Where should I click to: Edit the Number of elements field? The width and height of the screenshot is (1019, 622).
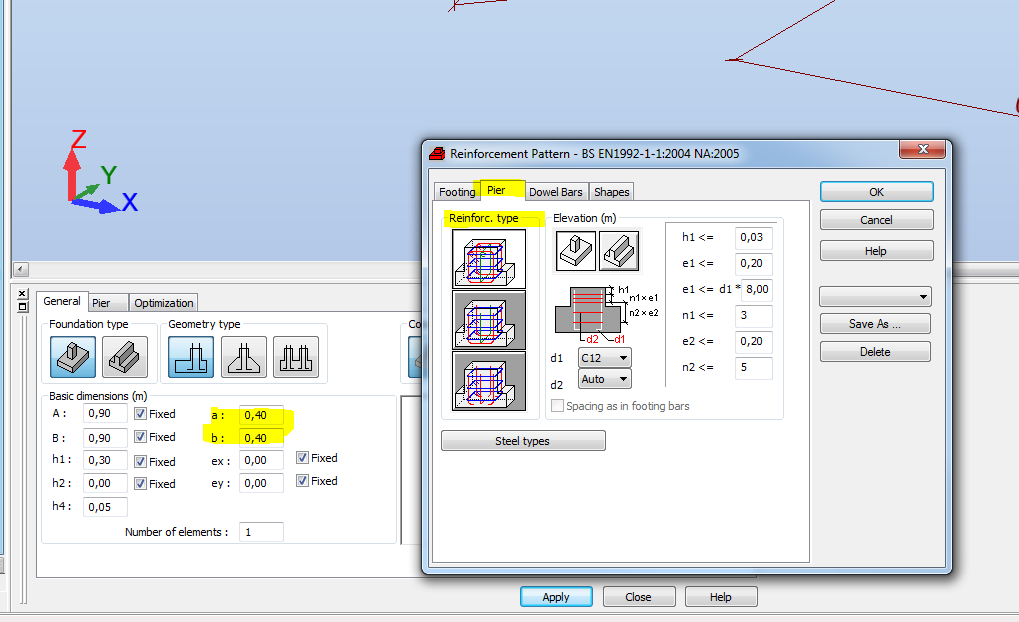click(260, 531)
